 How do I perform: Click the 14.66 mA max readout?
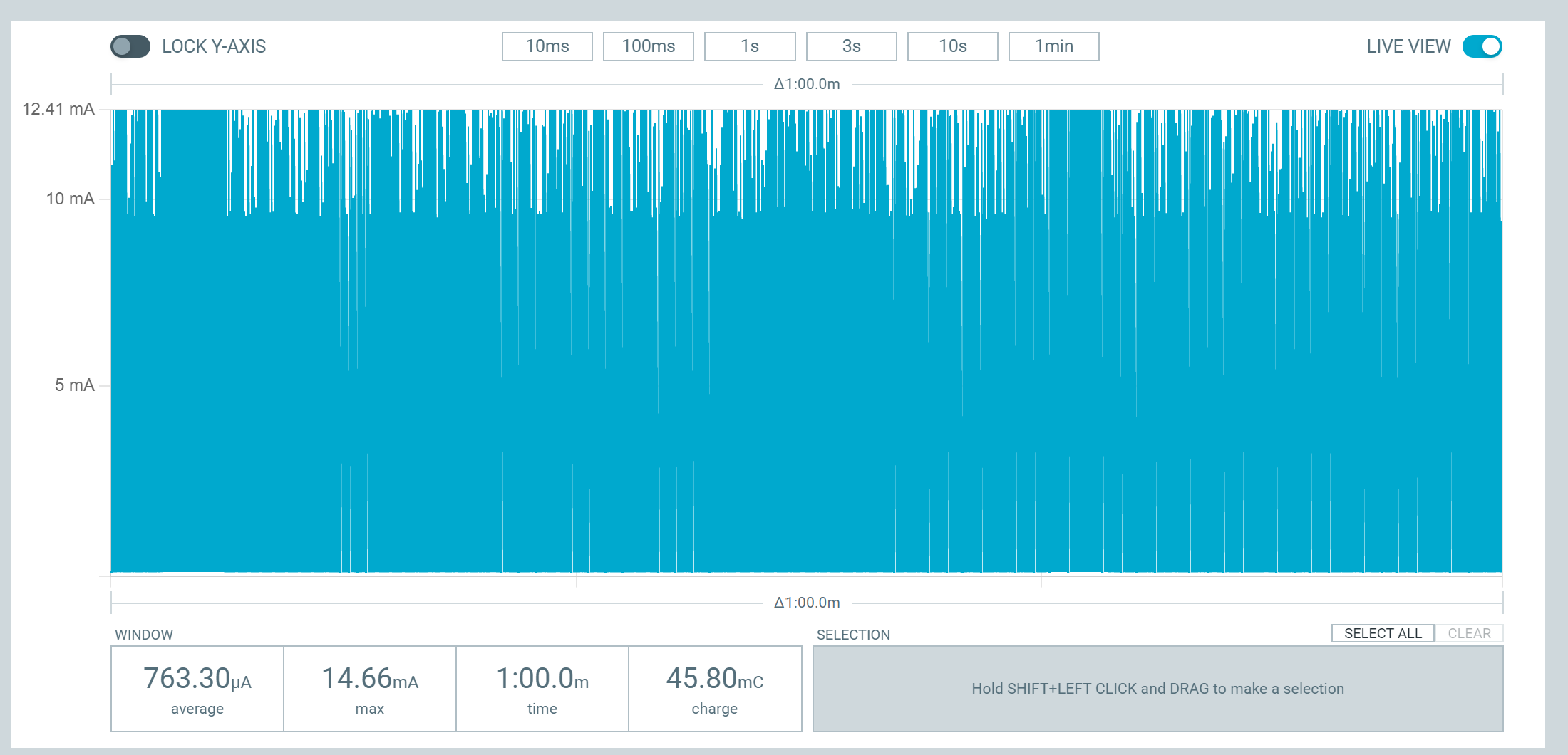(370, 688)
